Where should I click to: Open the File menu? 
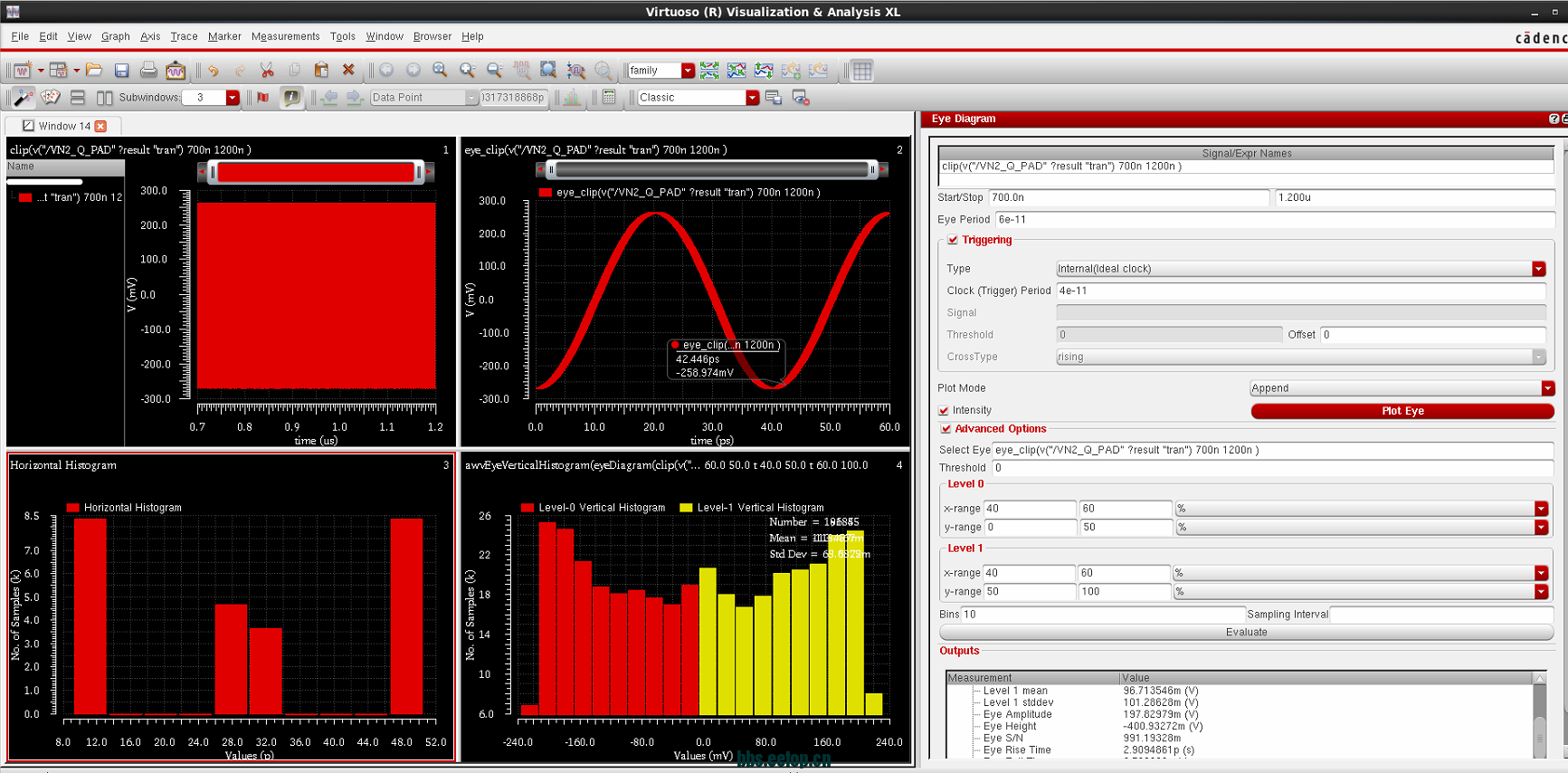tap(20, 36)
